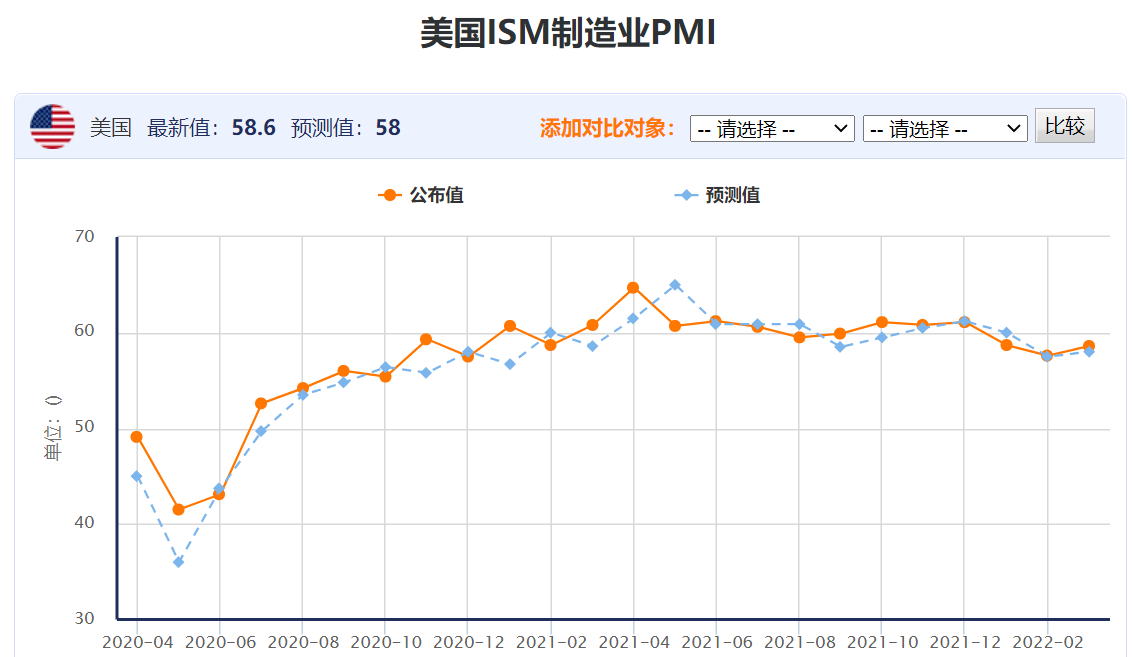Screen dimensions: 1132x657
Task: Click the 2021-06 x-axis label
Action: pyautogui.click(x=716, y=641)
